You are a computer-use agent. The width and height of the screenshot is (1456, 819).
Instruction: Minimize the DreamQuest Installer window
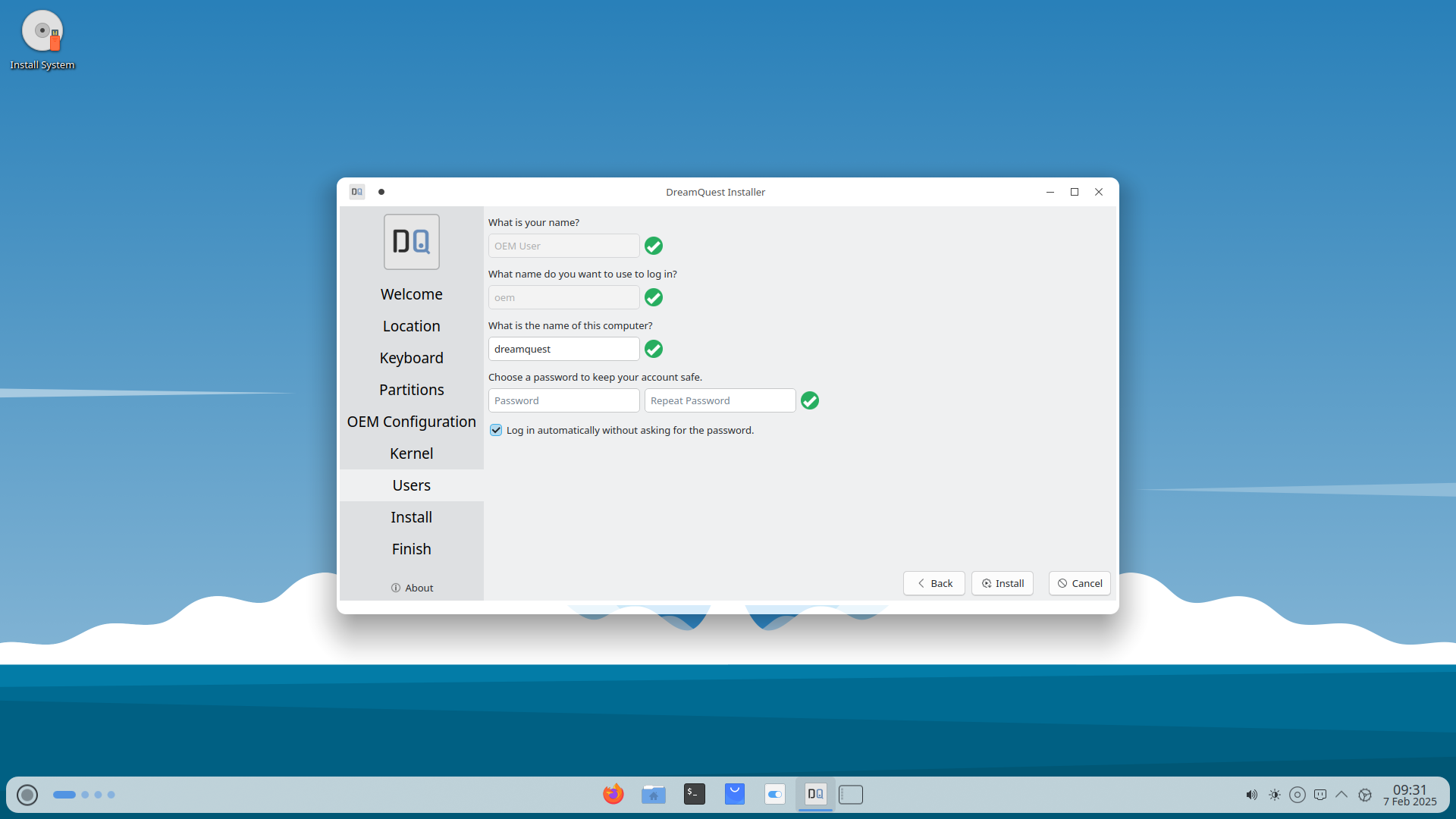tap(1050, 192)
